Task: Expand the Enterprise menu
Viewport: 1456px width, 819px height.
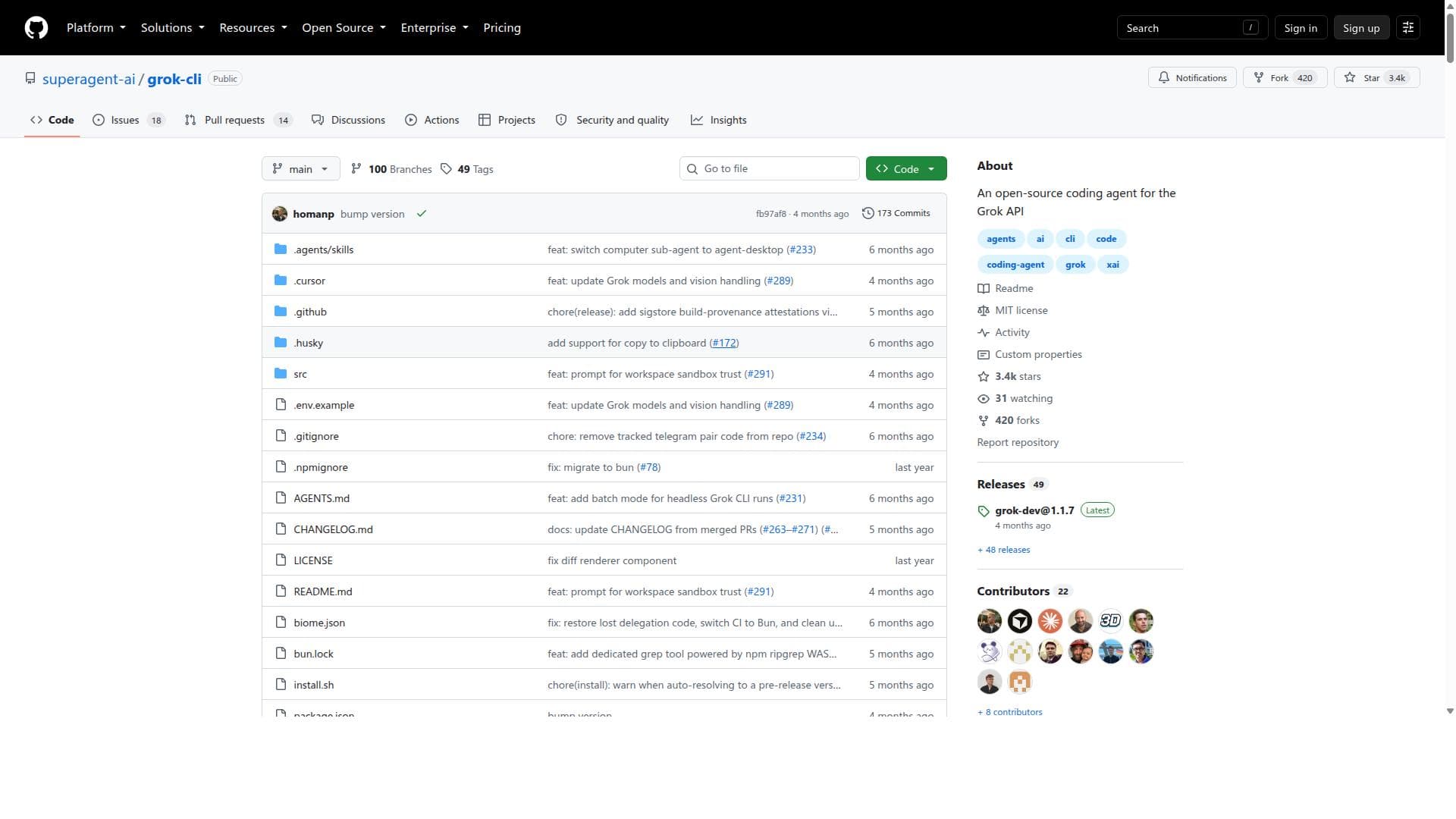Action: pos(435,28)
